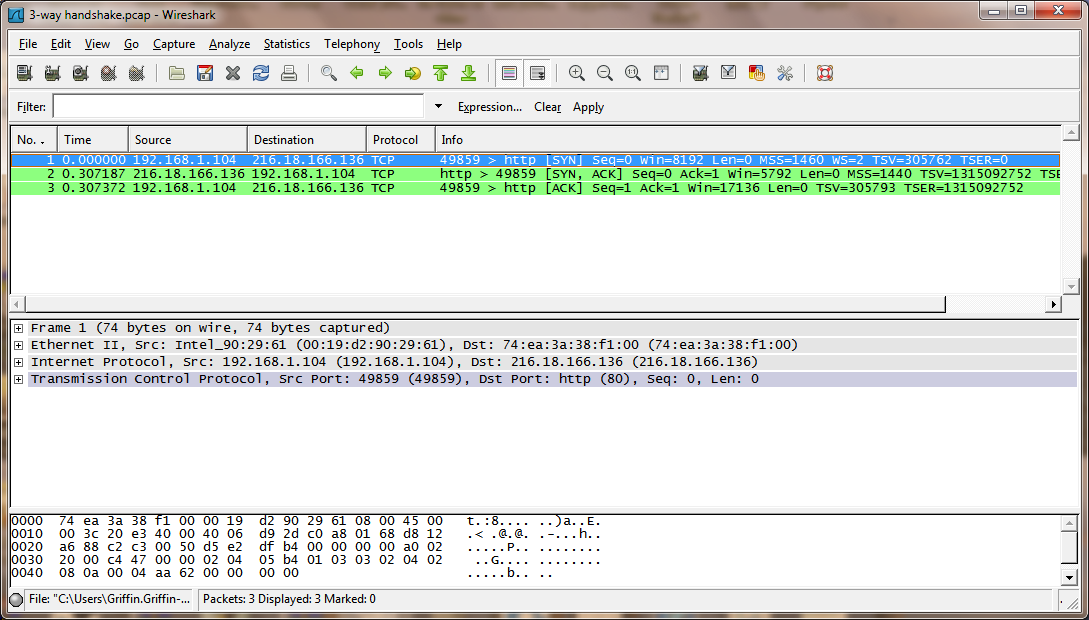Expand the Ethernet II tree node

[x=18, y=345]
